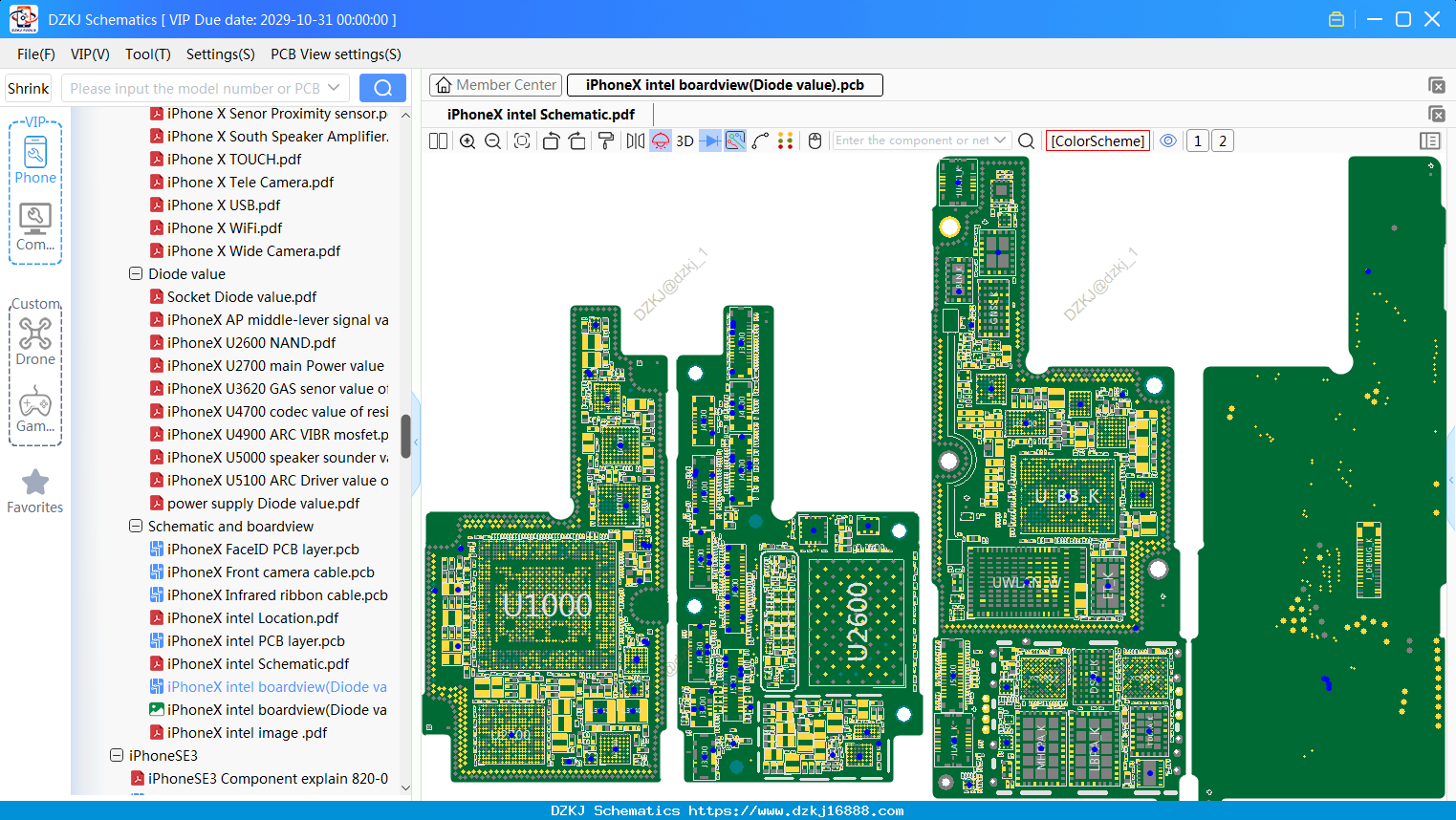Select the Computer category icon

(35, 227)
